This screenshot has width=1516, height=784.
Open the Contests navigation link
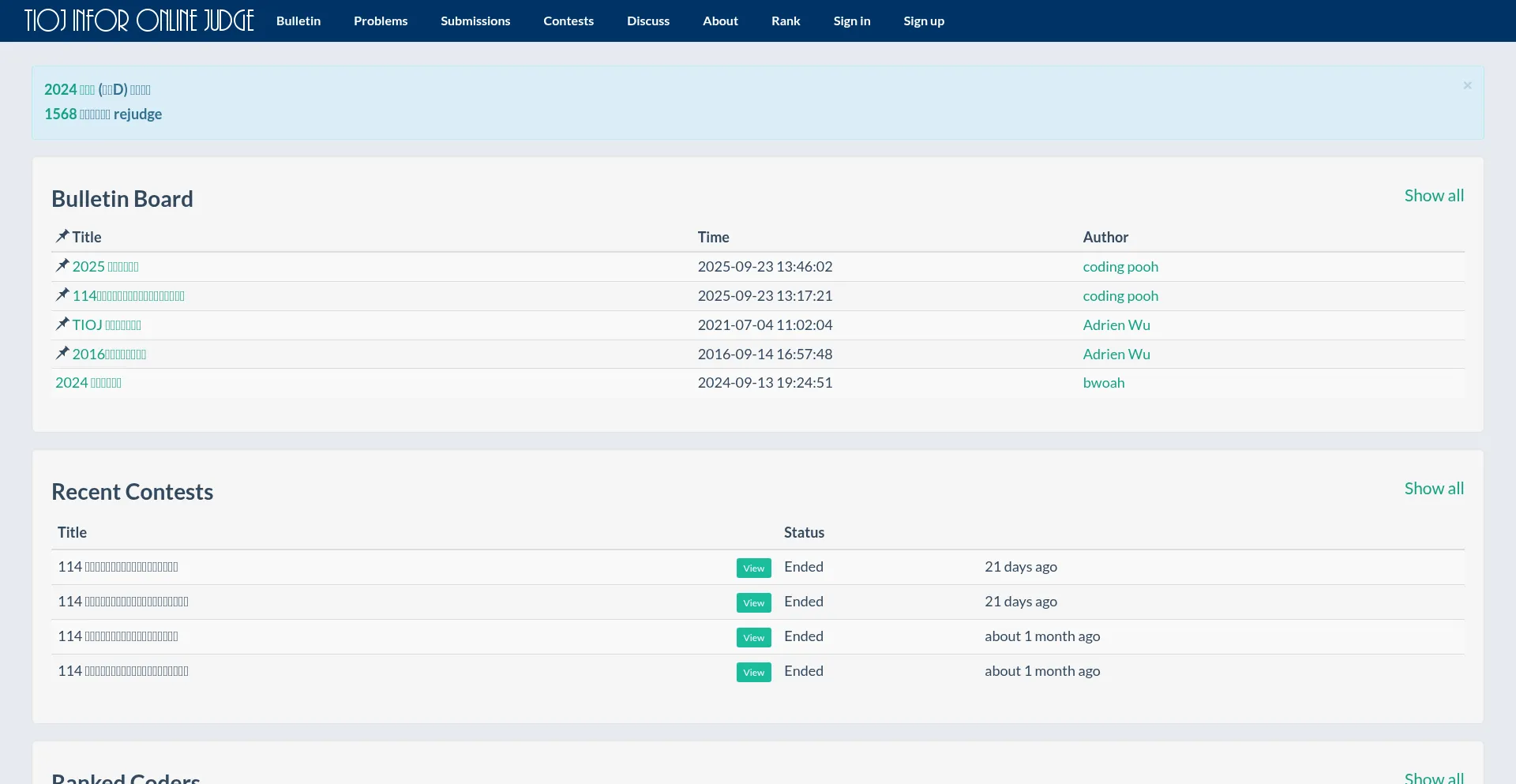[568, 21]
